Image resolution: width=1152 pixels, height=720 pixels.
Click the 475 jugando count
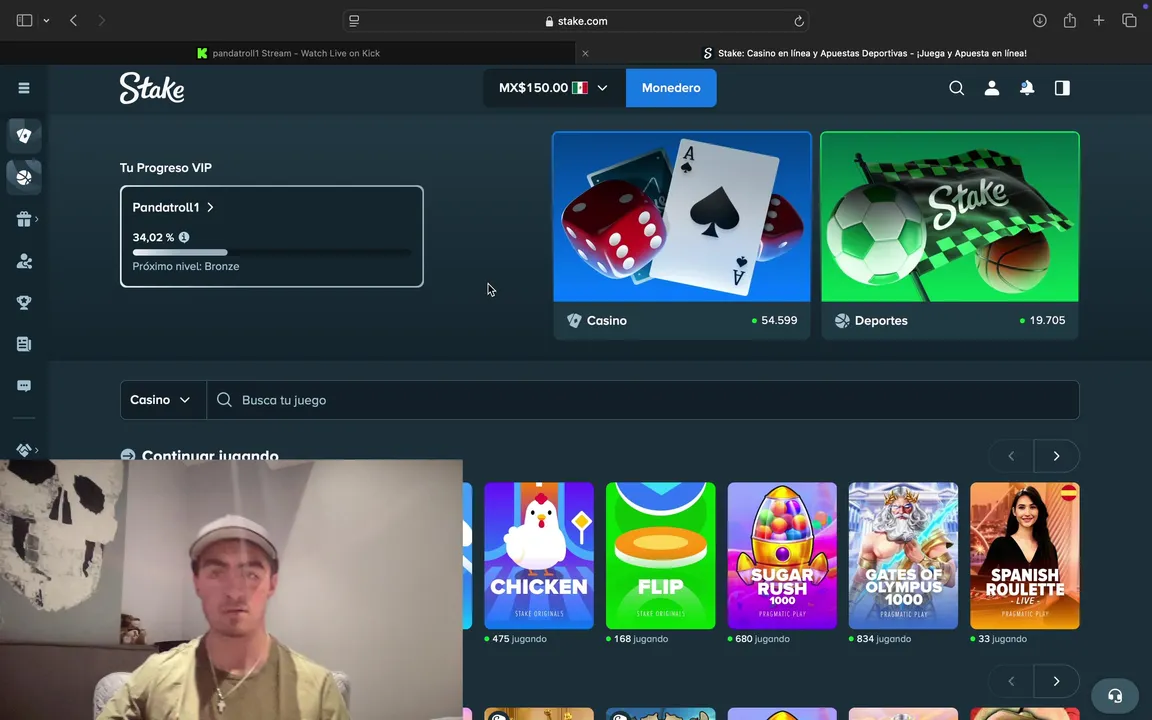(519, 638)
